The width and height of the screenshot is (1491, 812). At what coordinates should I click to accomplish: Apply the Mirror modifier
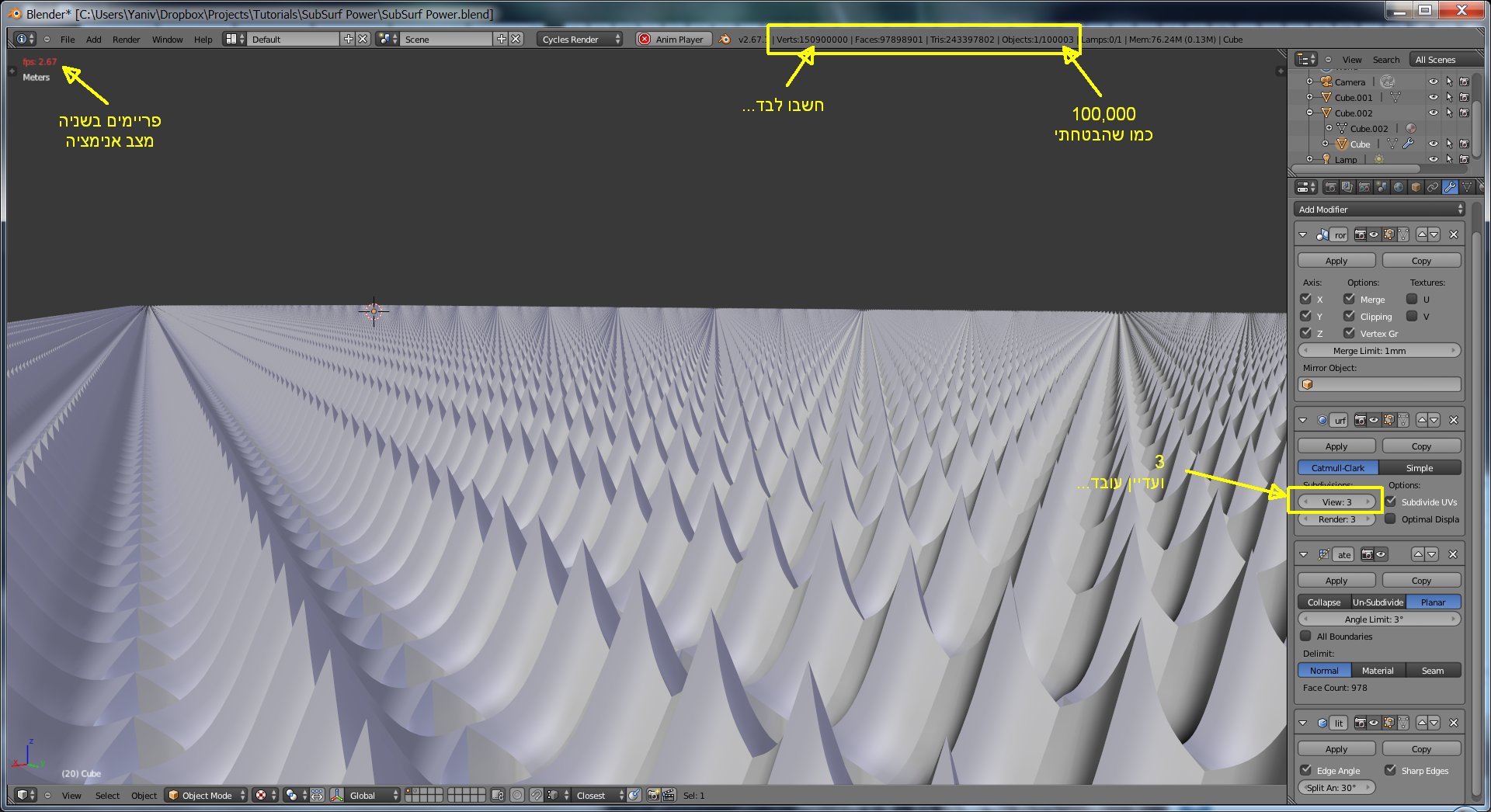pos(1336,261)
